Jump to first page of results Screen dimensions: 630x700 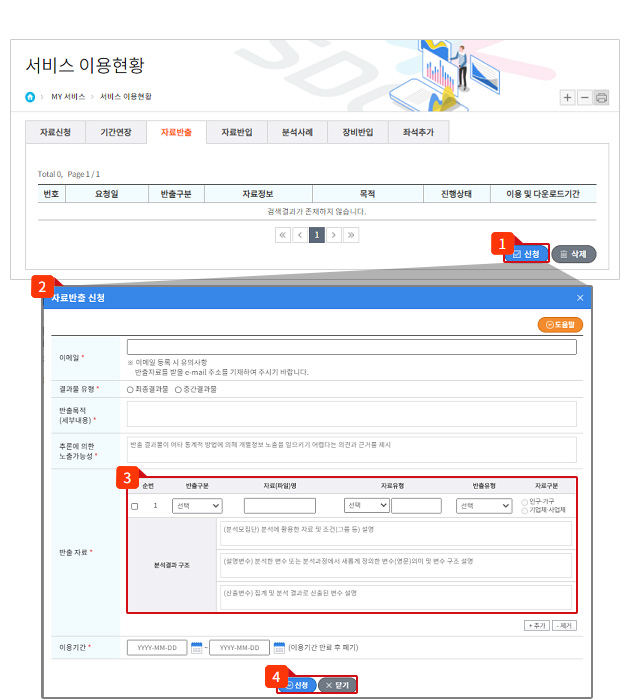click(x=283, y=235)
